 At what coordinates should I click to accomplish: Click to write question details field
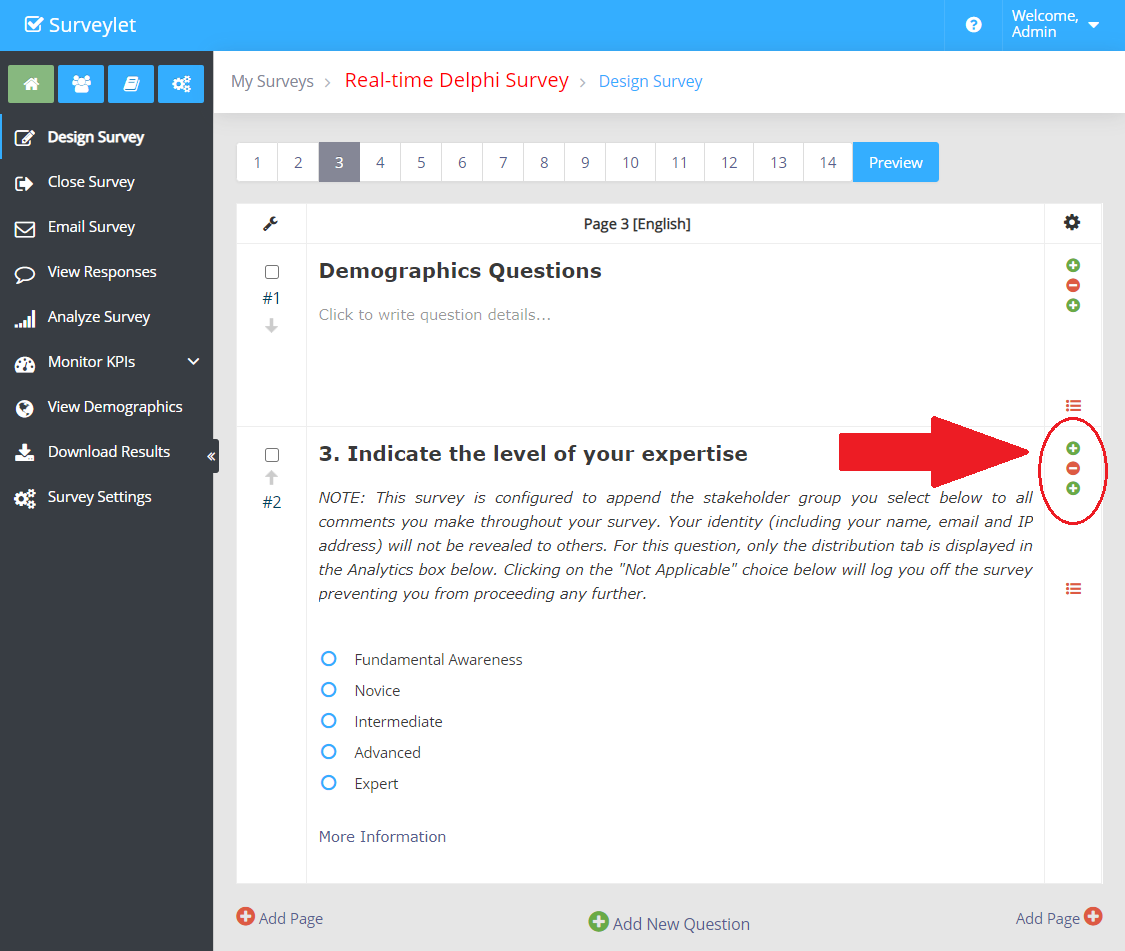[434, 315]
